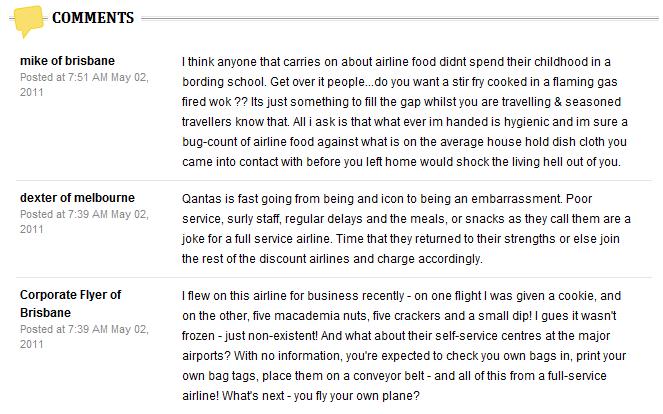Open dexter of melbourne's author name

(x=77, y=197)
